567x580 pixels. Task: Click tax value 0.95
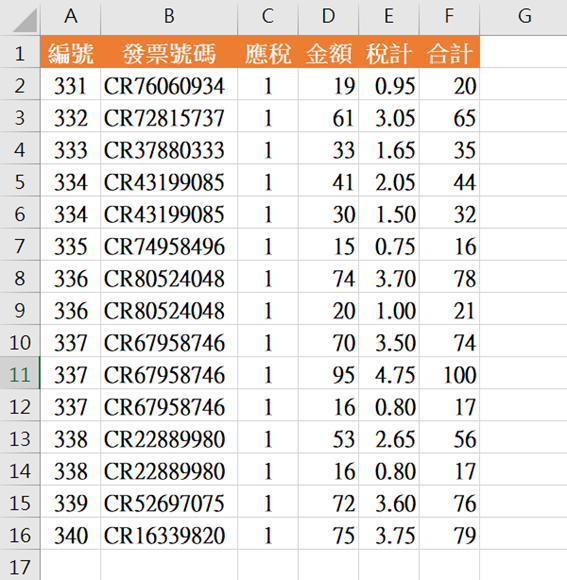(389, 84)
